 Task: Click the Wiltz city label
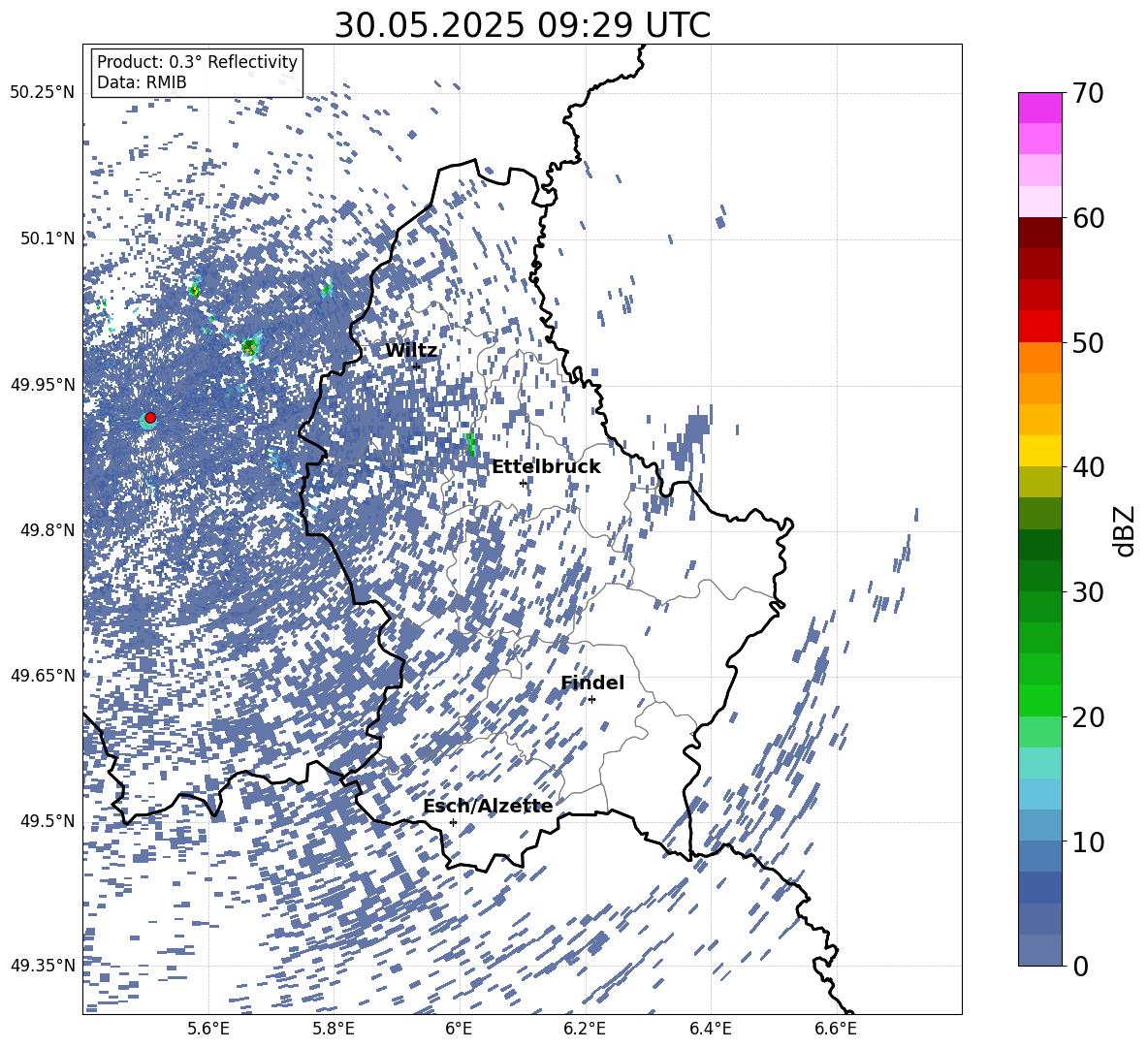411,351
